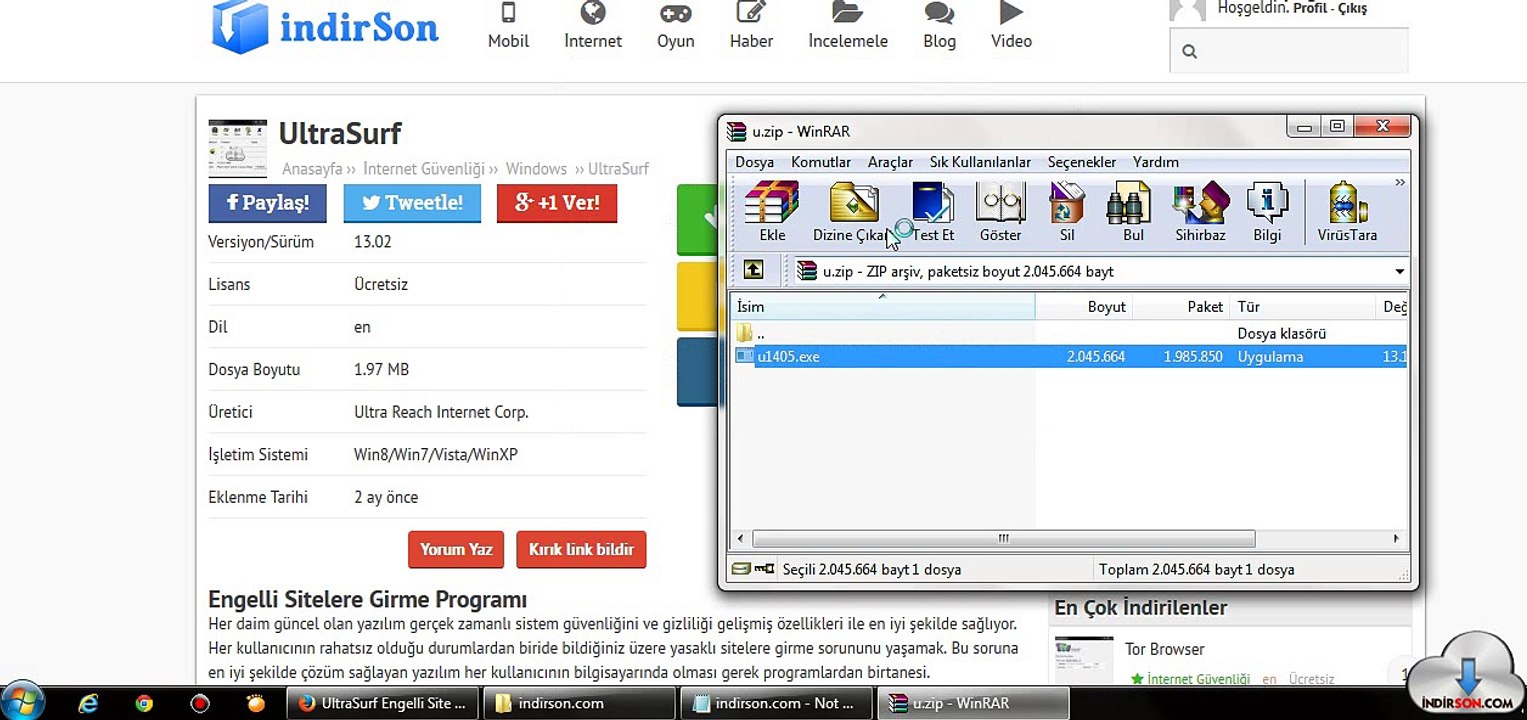Follow the Windows breadcrumb link
This screenshot has width=1527, height=720.
click(536, 169)
